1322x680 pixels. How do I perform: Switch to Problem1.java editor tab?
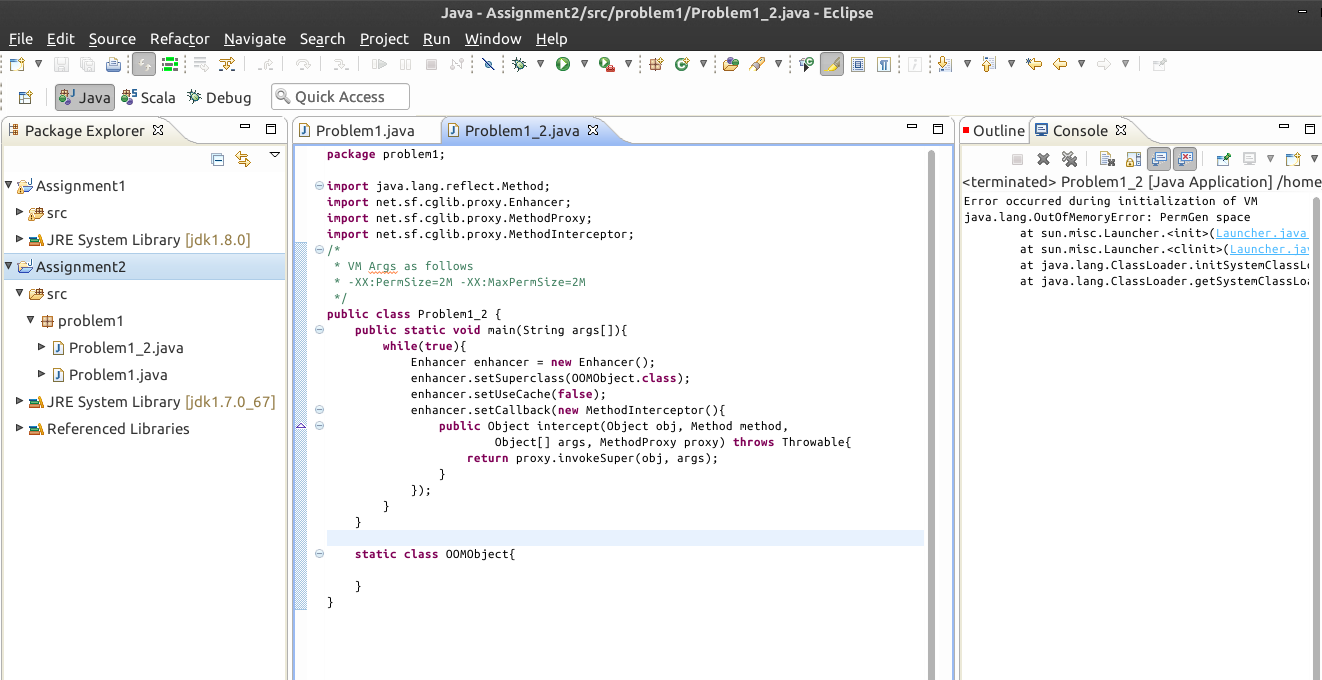pos(365,130)
